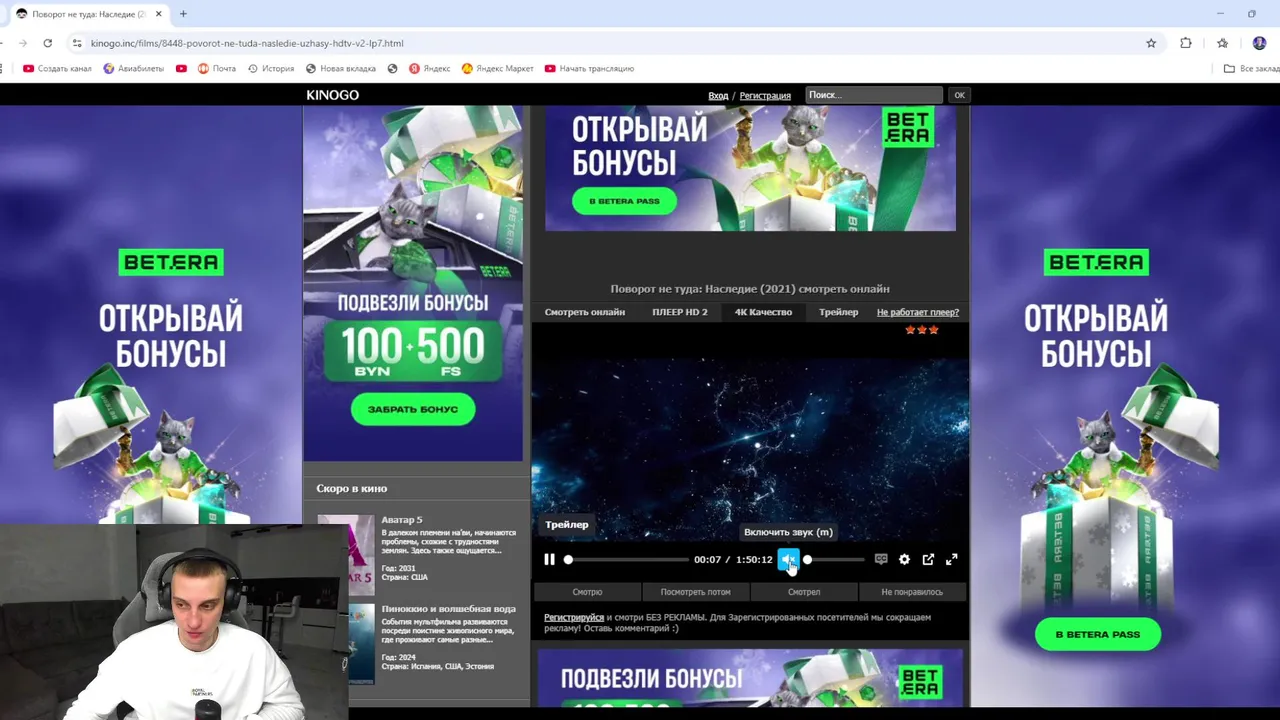1280x720 pixels.
Task: Focus the Поиск search field
Action: (874, 95)
